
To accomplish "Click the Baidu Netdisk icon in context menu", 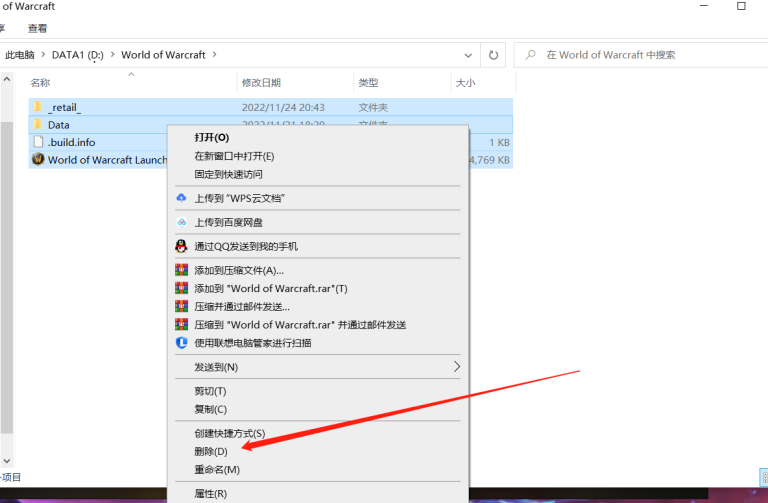I will [x=182, y=222].
